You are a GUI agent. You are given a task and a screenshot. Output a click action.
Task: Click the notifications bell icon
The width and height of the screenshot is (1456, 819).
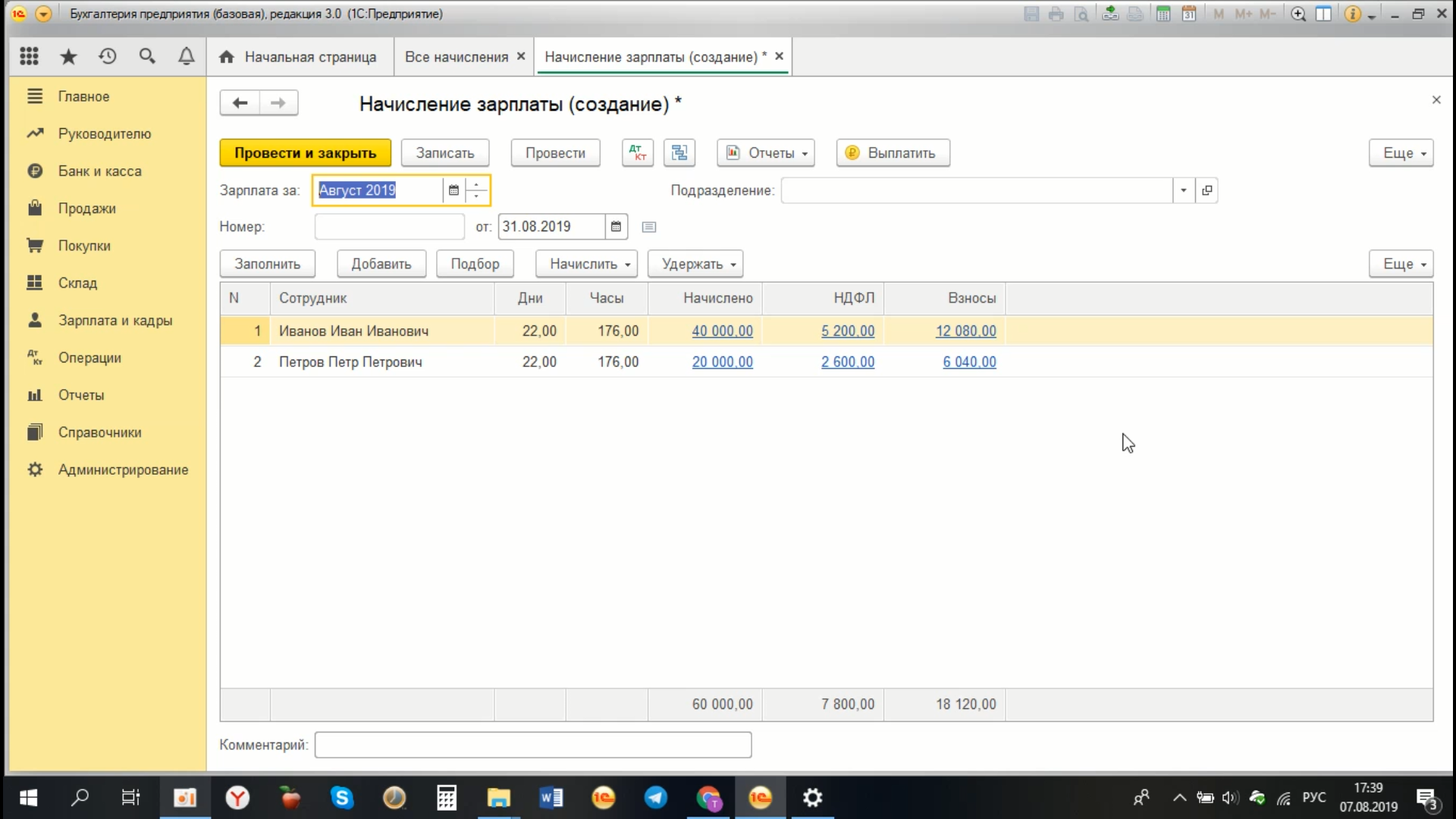coord(186,56)
